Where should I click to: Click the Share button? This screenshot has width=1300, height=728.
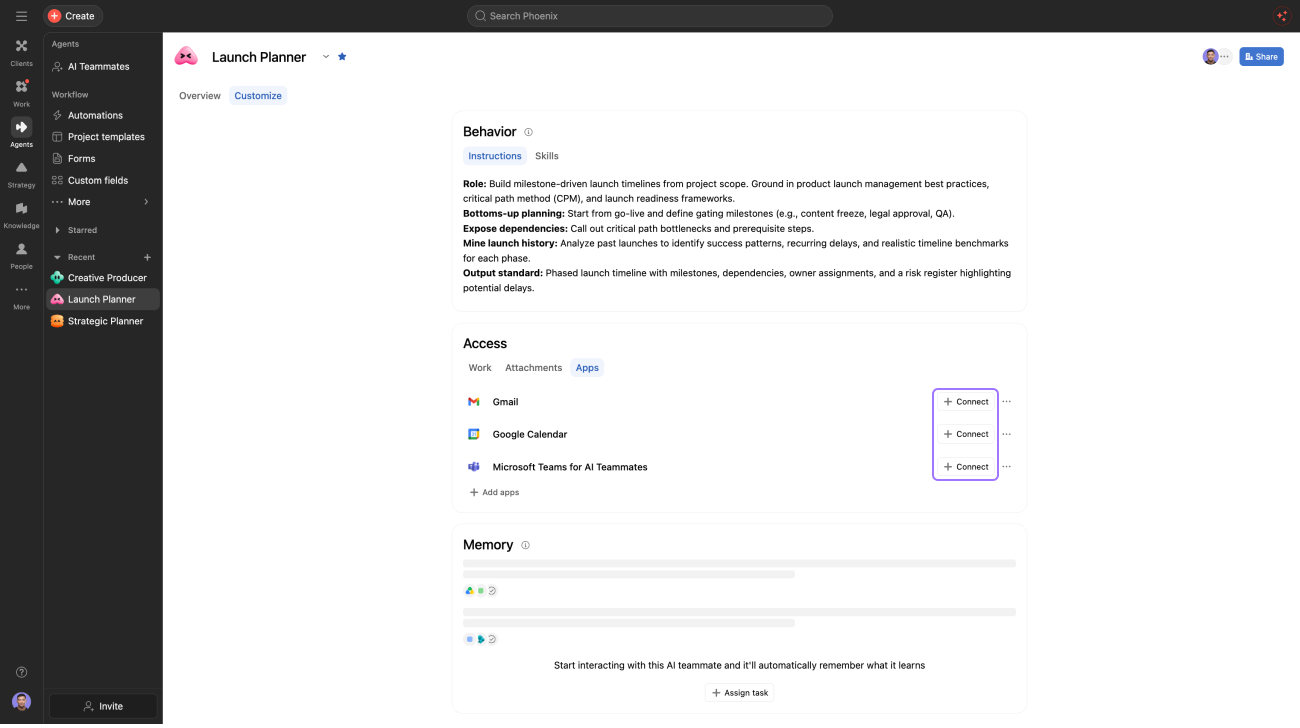click(x=1261, y=57)
